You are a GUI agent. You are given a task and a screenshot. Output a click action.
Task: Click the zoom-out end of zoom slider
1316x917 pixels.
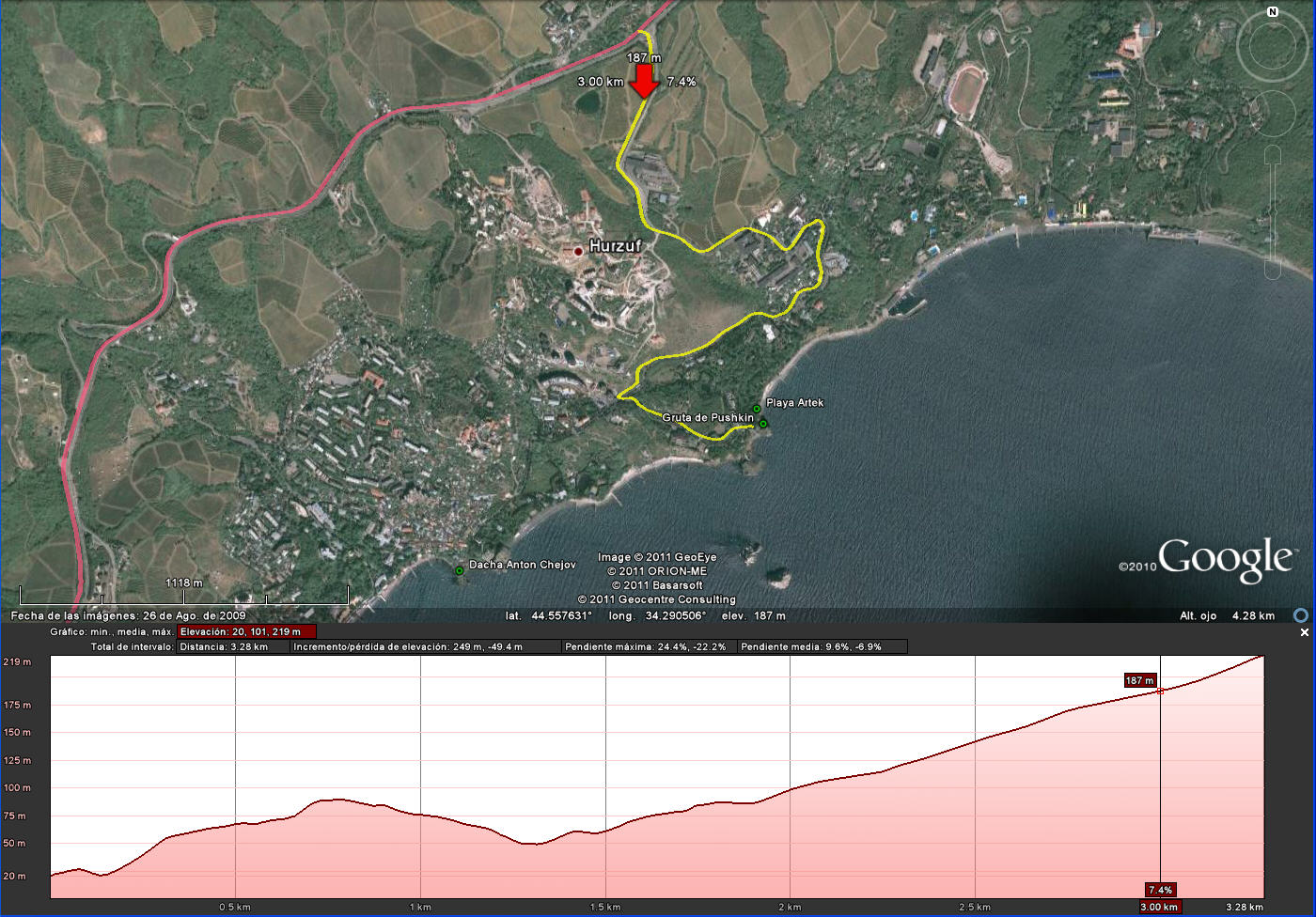(1272, 271)
